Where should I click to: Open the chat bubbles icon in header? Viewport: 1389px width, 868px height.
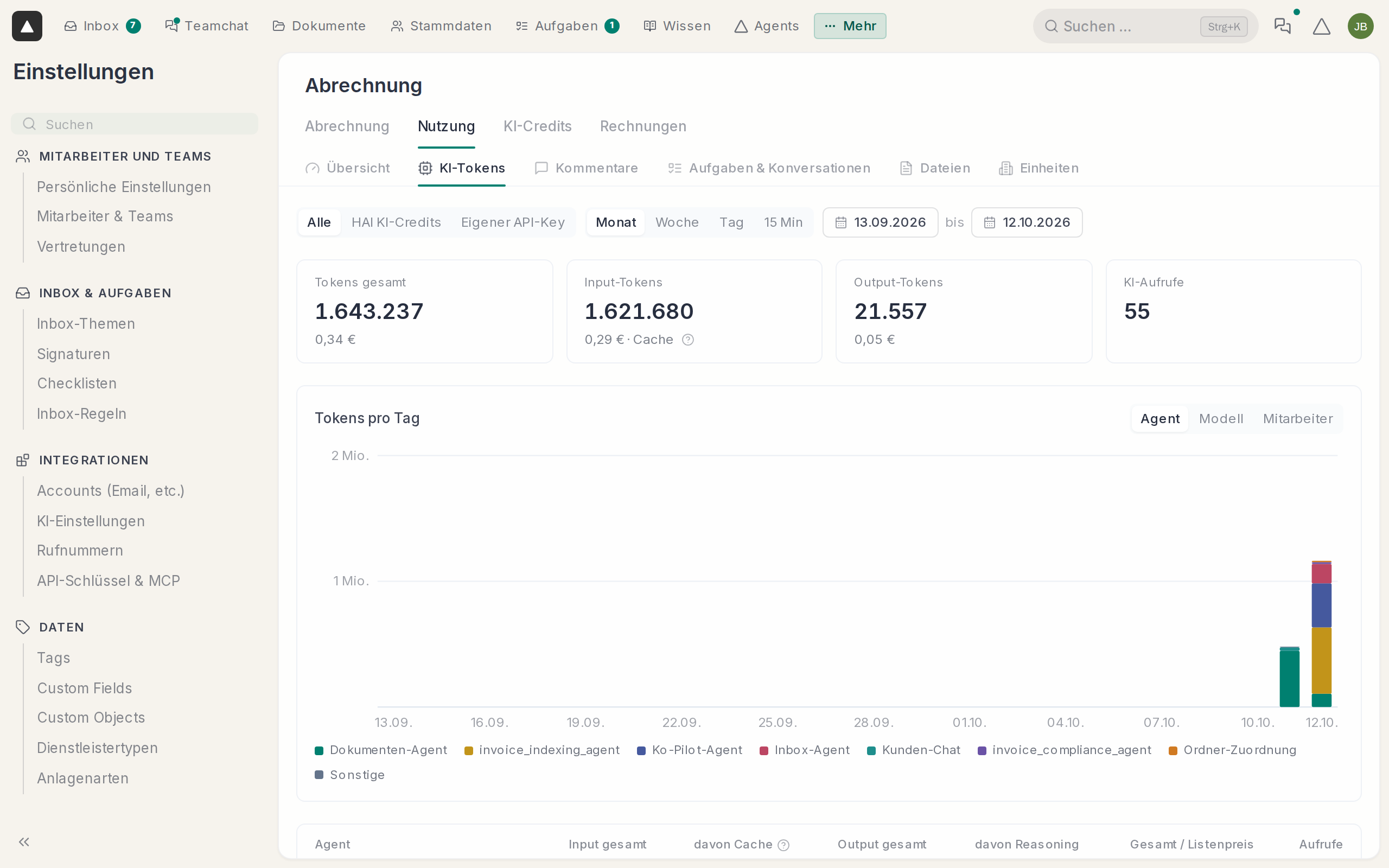pyautogui.click(x=1282, y=26)
